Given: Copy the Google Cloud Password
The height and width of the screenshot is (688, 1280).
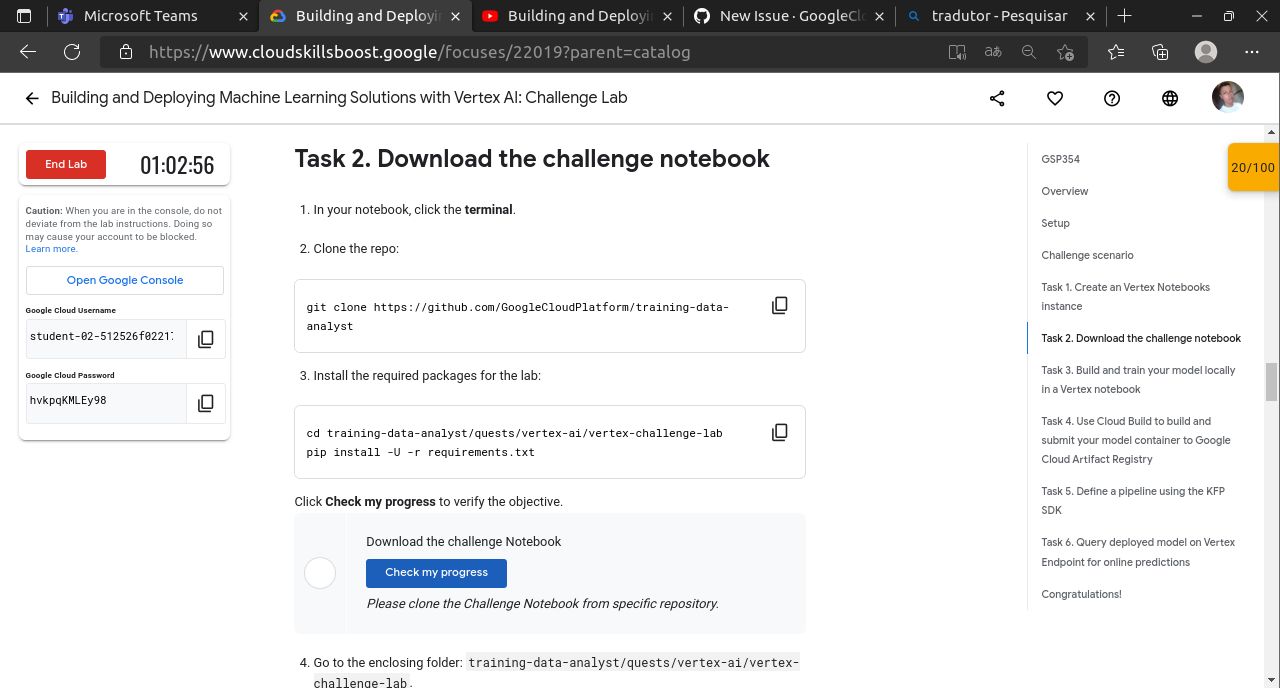Looking at the screenshot, I should (x=205, y=403).
